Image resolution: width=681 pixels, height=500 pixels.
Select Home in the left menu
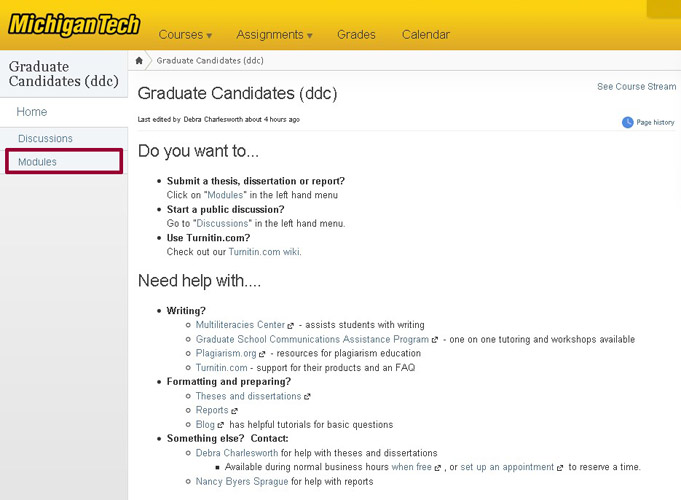pos(32,112)
